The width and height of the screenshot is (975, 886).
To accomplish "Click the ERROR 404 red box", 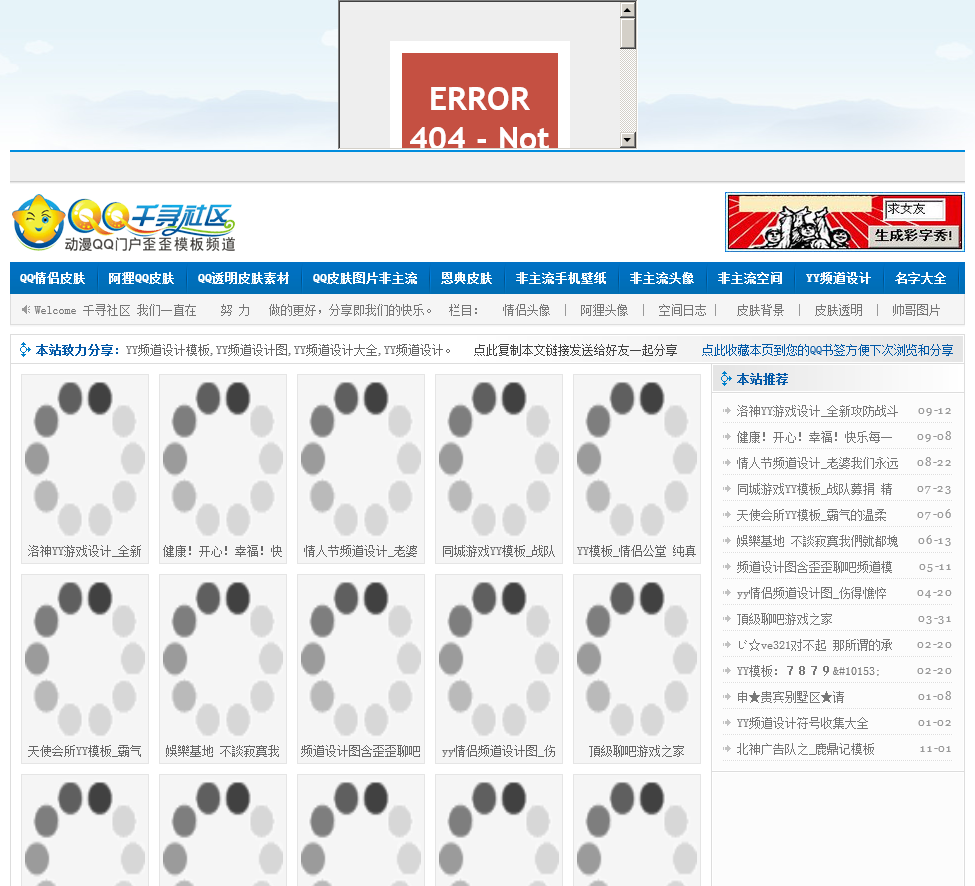I will point(479,101).
